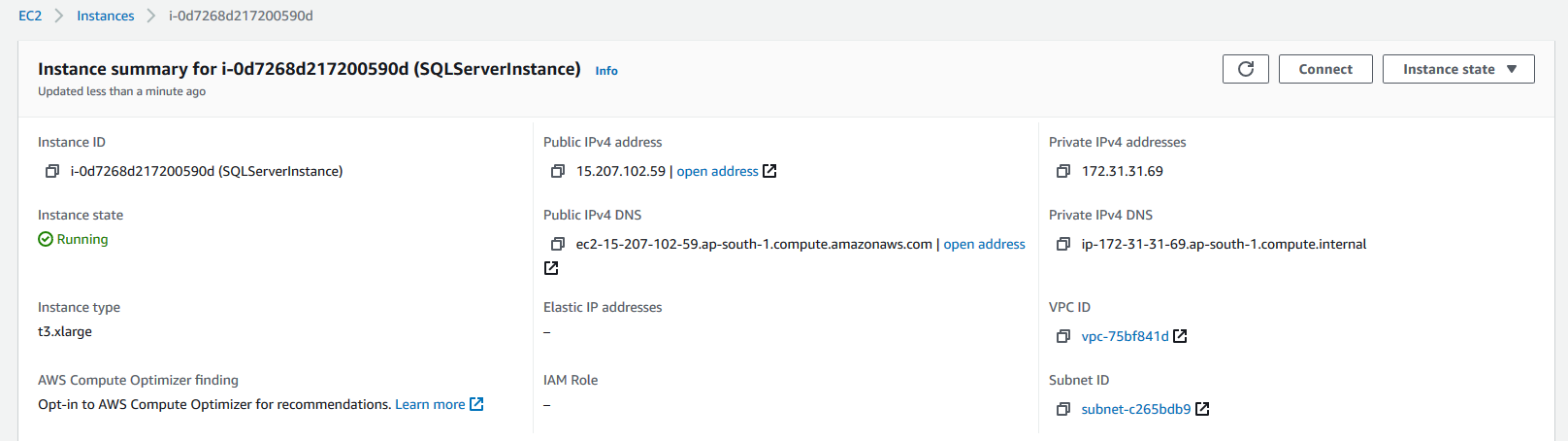Copy the private IPv4 address 172.31.31.69
Viewport: 1568px width, 441px height.
[1063, 171]
